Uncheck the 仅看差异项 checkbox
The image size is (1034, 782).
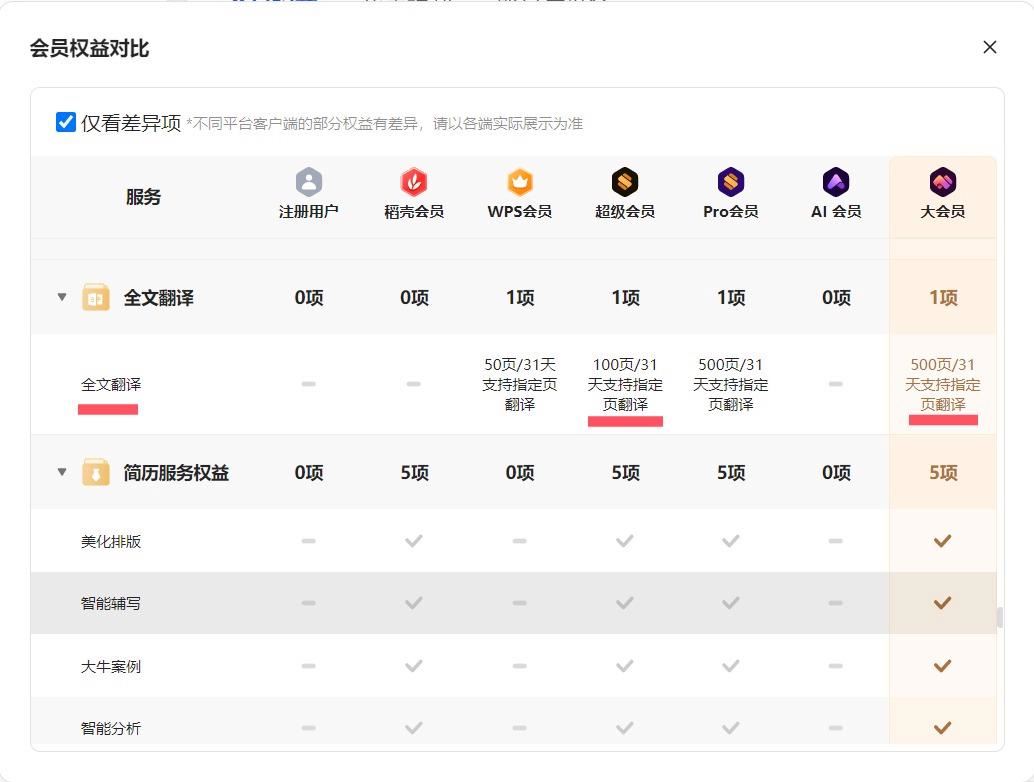pos(66,123)
